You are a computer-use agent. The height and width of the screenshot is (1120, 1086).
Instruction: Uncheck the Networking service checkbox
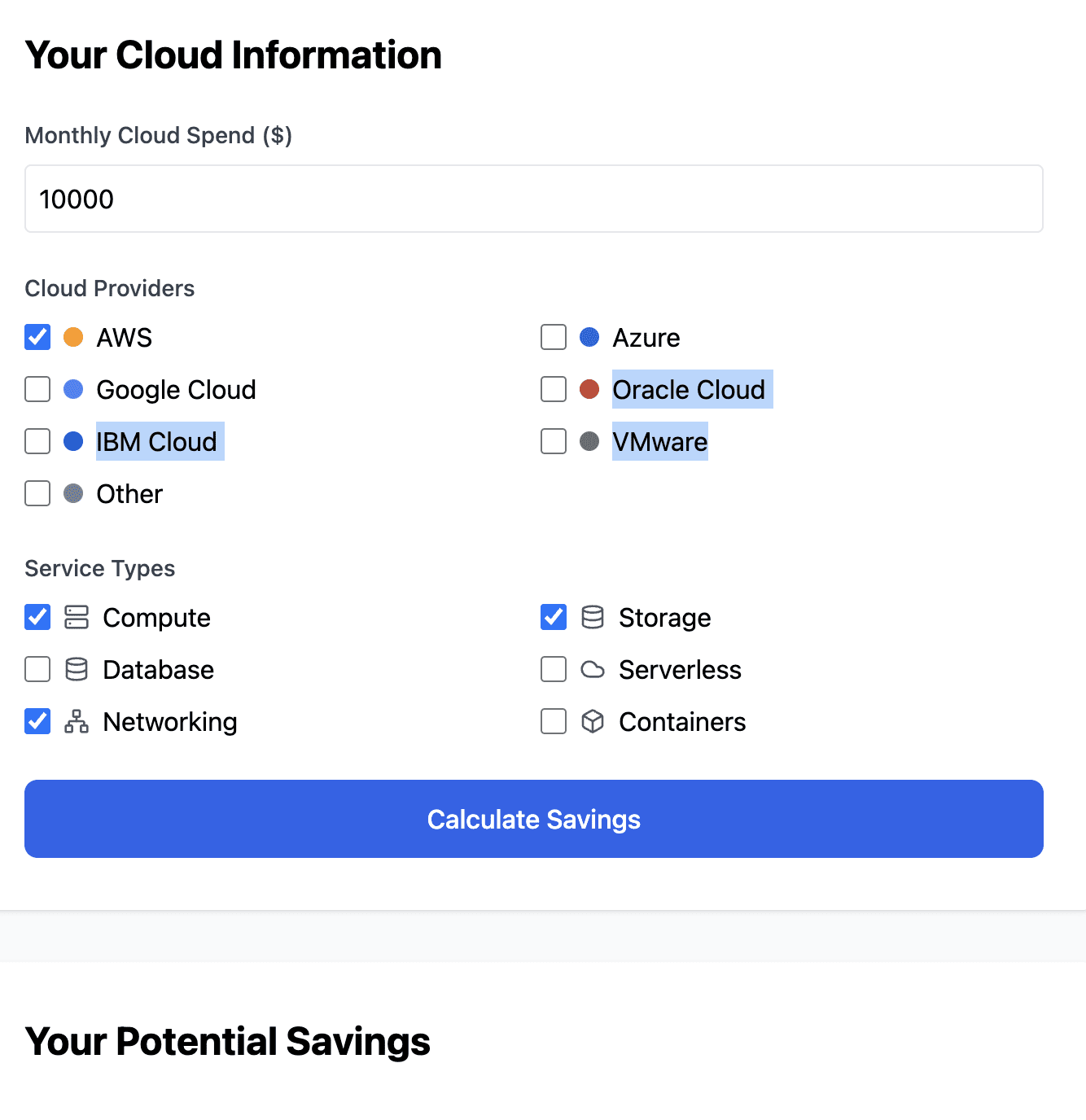tap(37, 721)
